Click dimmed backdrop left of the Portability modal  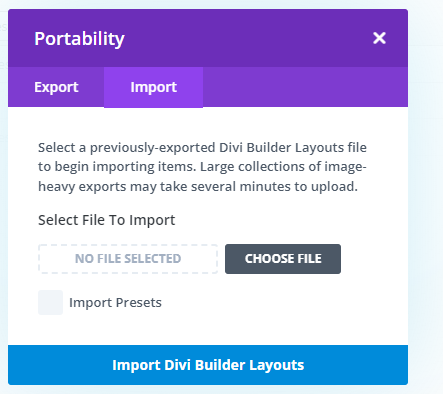[4, 200]
